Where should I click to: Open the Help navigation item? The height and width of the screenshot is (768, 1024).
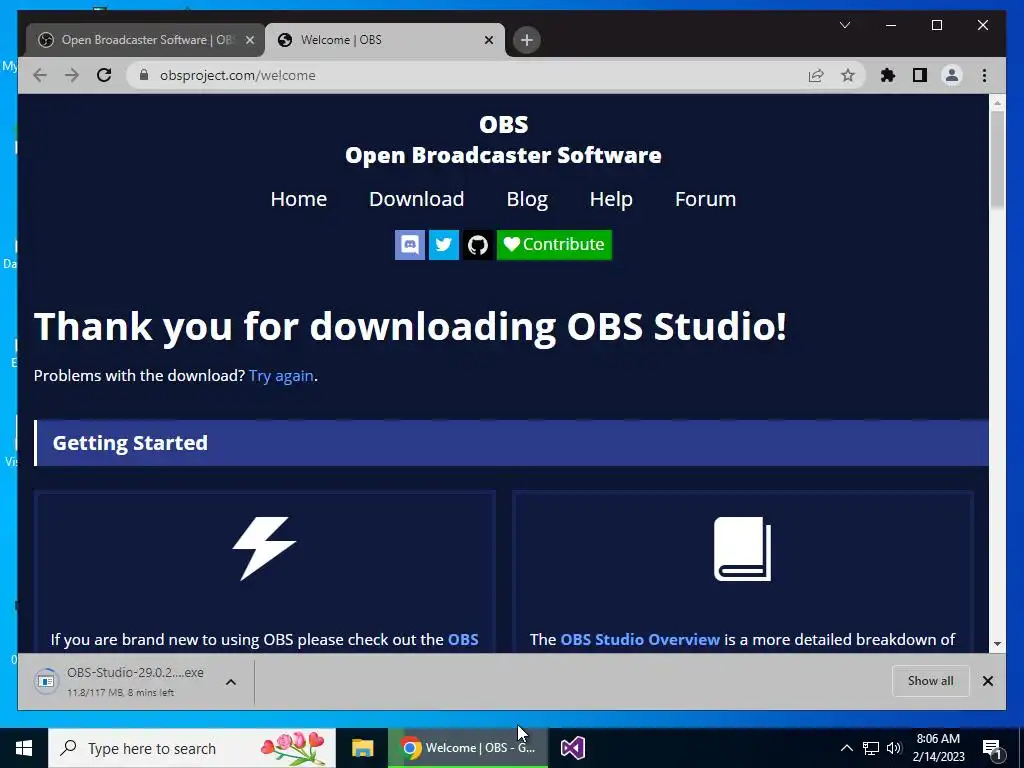(611, 199)
